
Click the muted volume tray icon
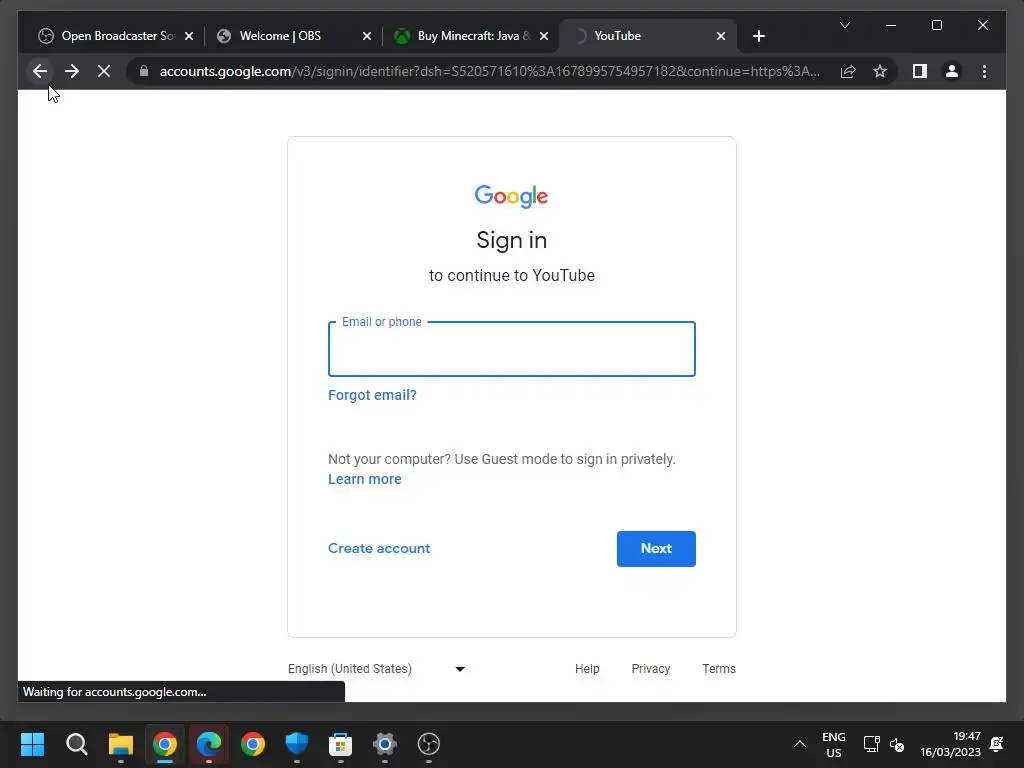click(x=897, y=744)
